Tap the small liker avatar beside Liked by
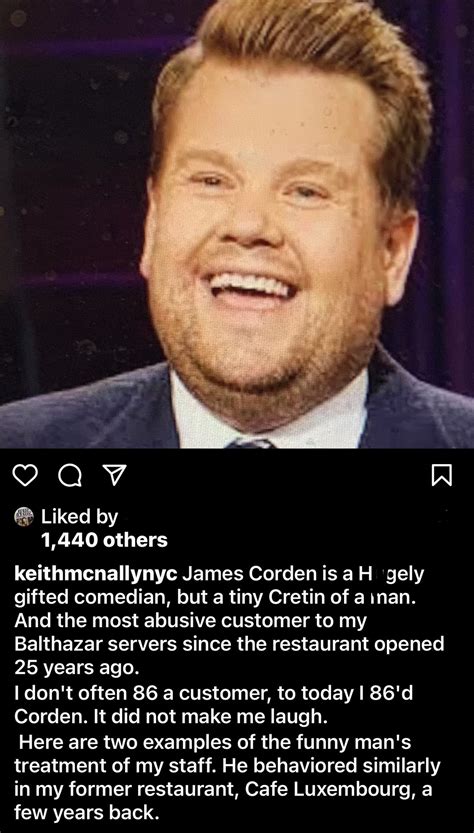The width and height of the screenshot is (474, 833). point(23,516)
